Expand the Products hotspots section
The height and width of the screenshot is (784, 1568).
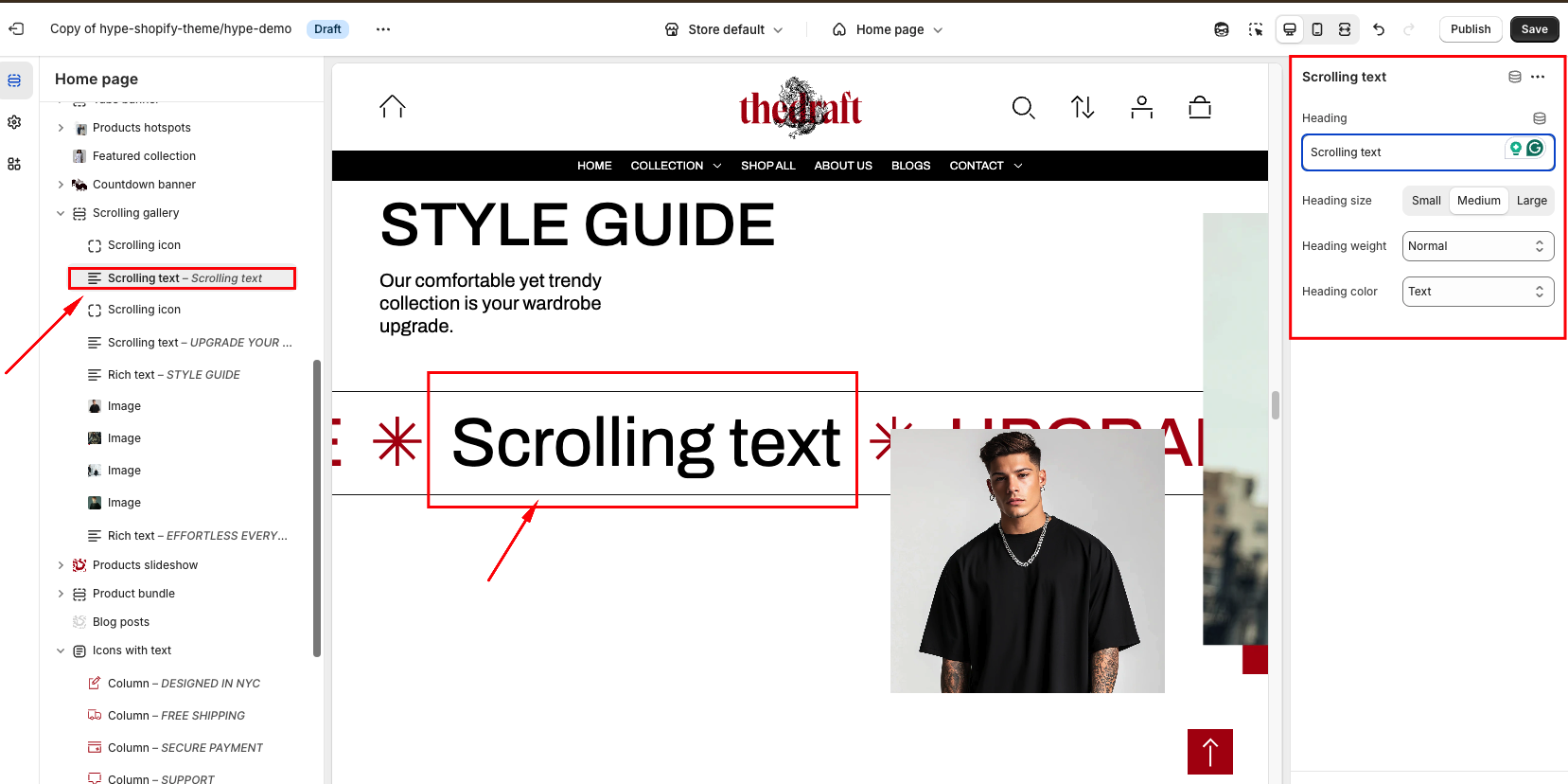point(61,128)
